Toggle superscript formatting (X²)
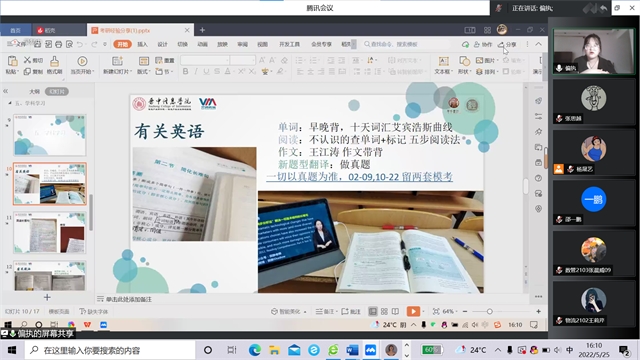The height and width of the screenshot is (360, 640). pos(241,71)
